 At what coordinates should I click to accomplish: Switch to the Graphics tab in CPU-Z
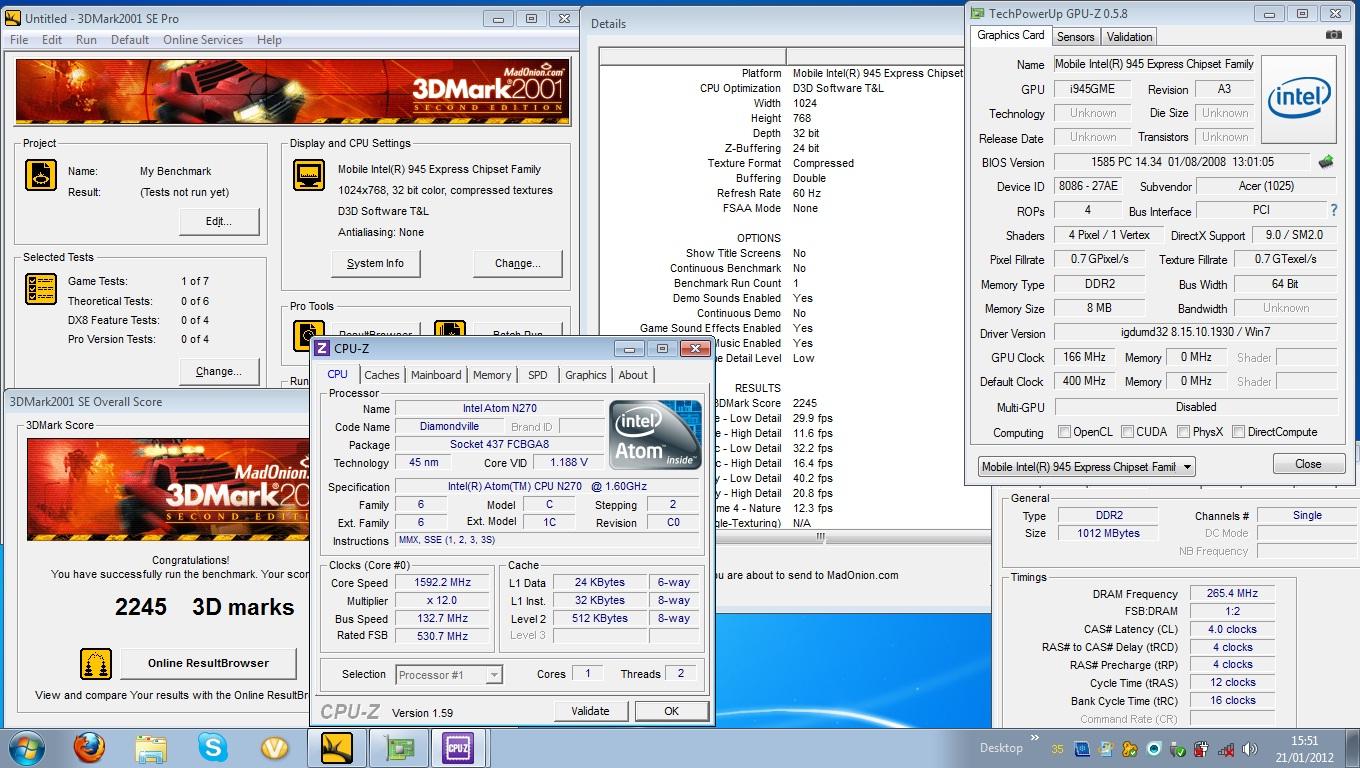coord(586,375)
